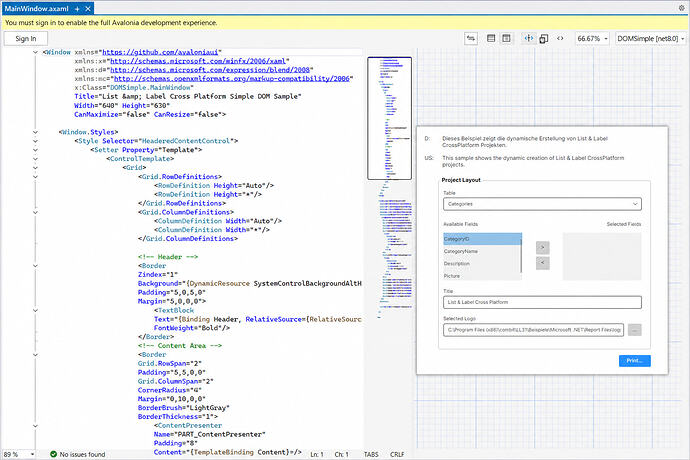Open the settings gear at top right
The width and height of the screenshot is (690, 460).
[x=681, y=8]
